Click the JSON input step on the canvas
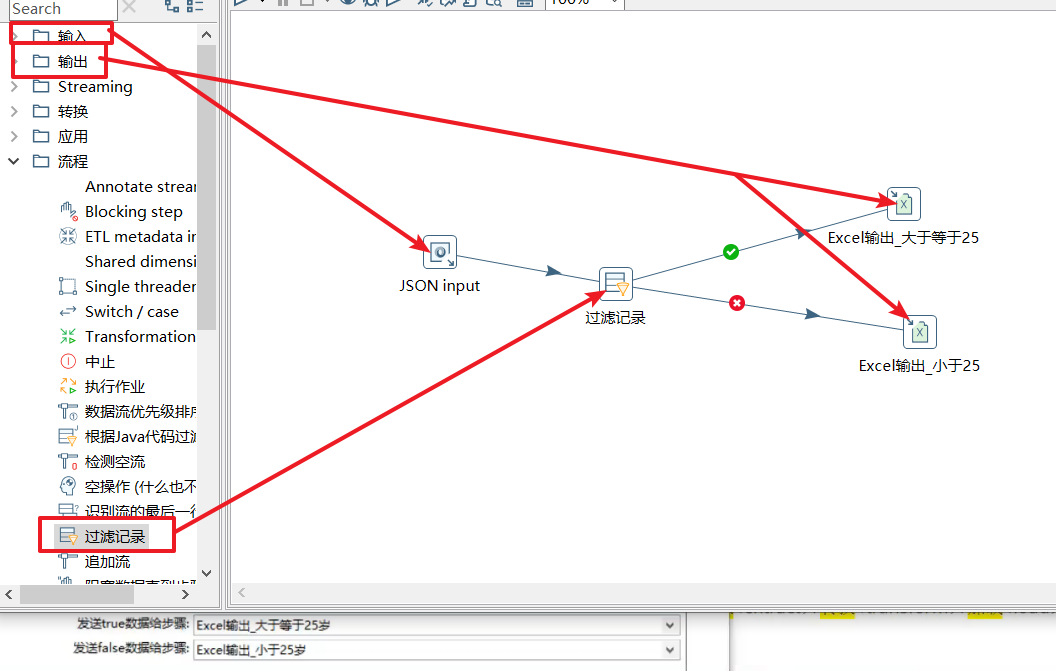Viewport: 1056px width, 671px height. [x=440, y=252]
